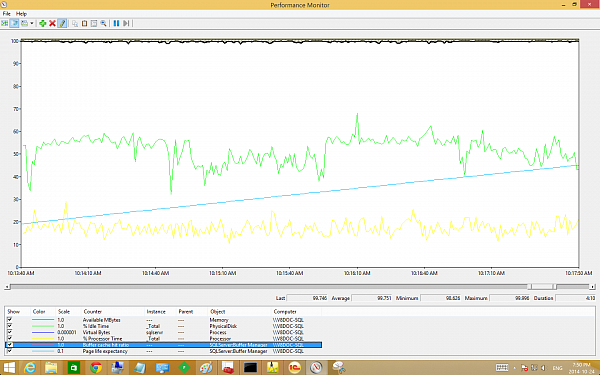Open the Help menu
This screenshot has width=600, height=375.
pyautogui.click(x=21, y=13)
